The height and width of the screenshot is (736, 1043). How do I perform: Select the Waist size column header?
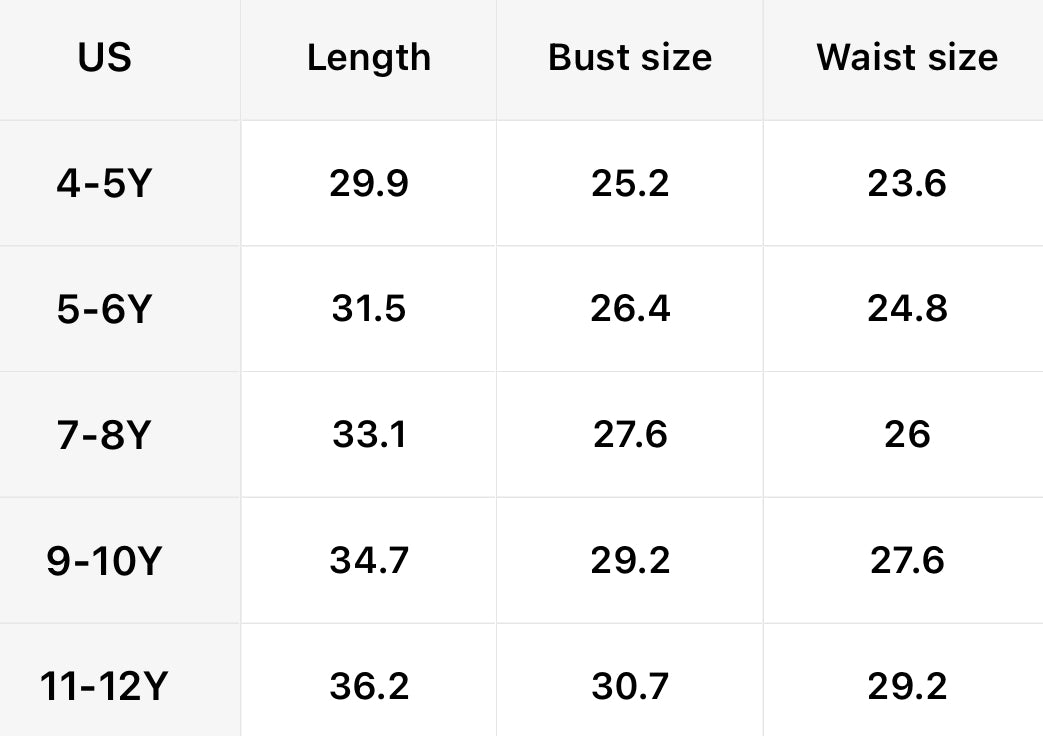(906, 57)
